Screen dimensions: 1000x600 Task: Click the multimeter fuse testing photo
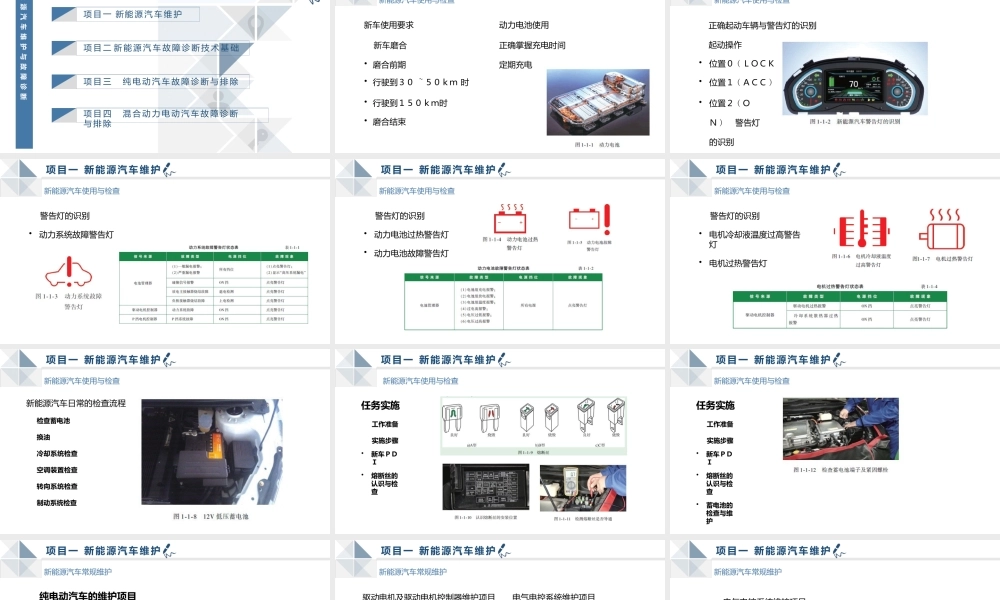(x=583, y=488)
